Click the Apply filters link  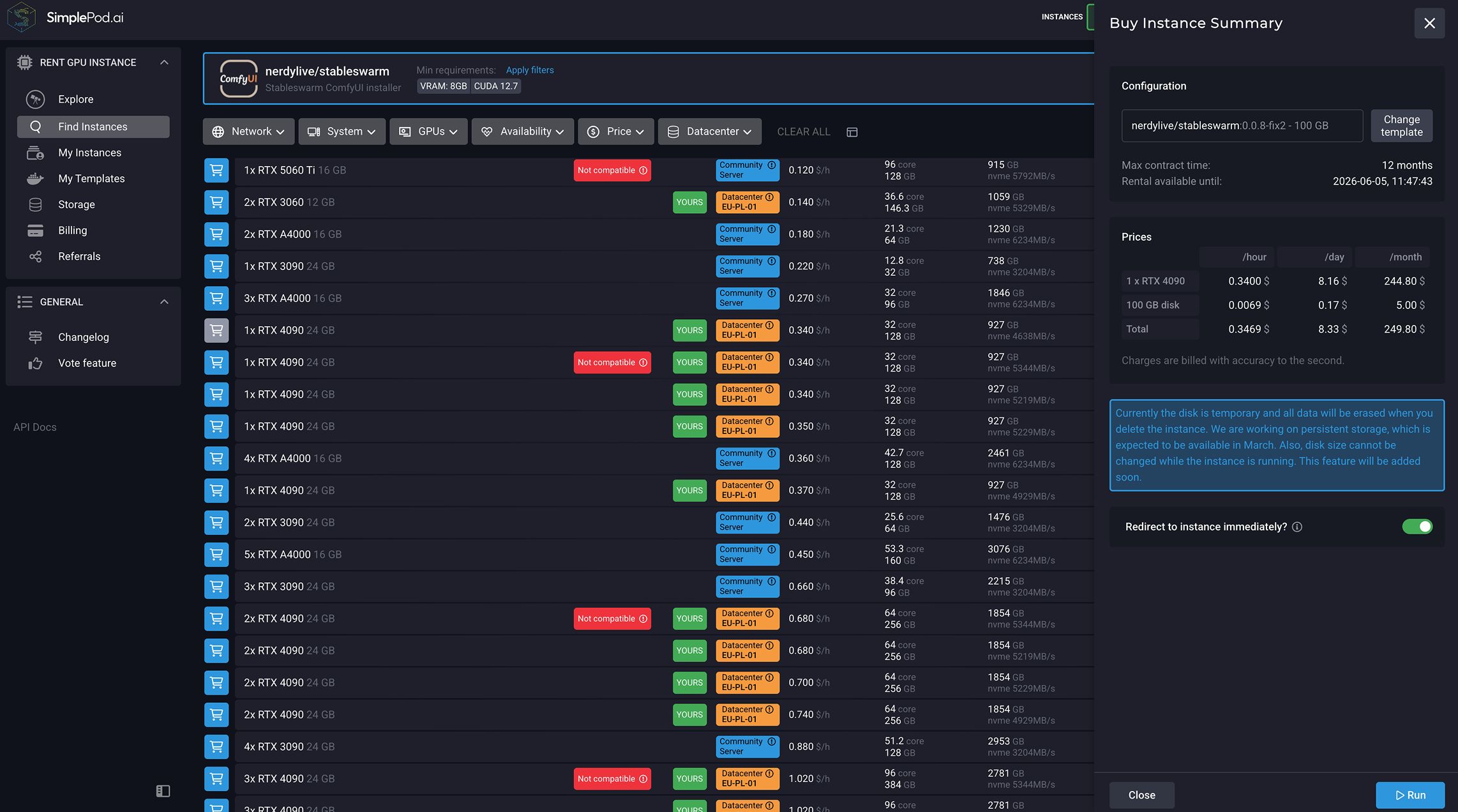529,70
